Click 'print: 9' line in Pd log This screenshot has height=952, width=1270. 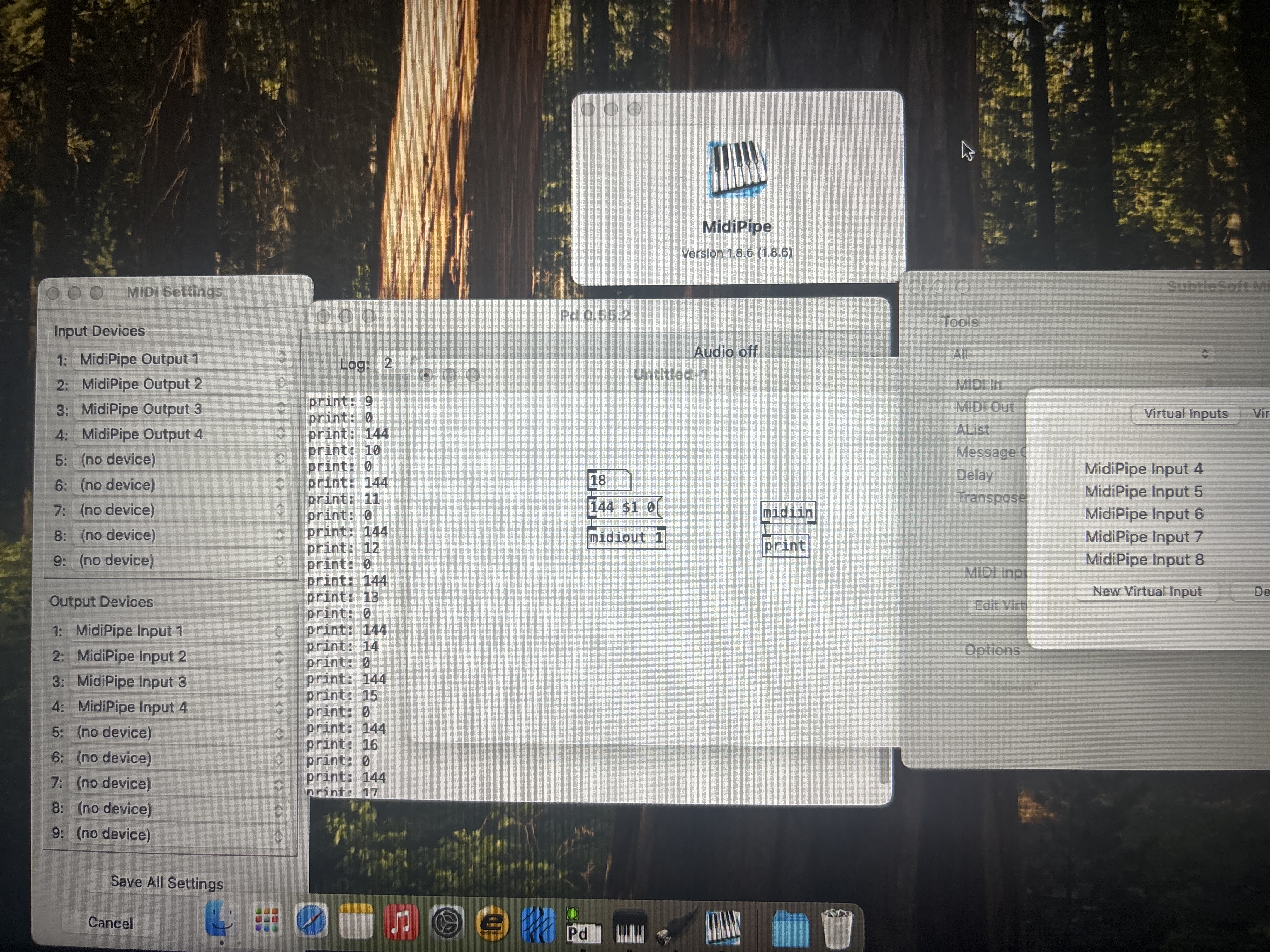click(340, 401)
